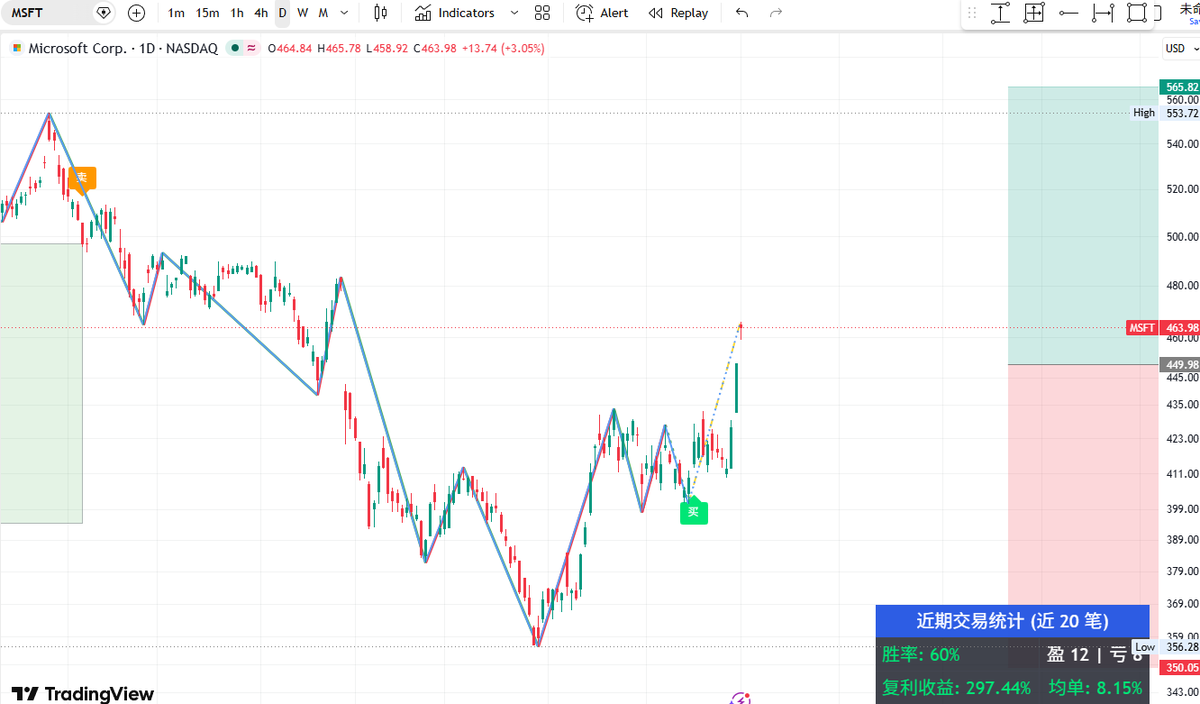Image resolution: width=1200 pixels, height=704 pixels.
Task: Click the 近期交易统计 table header
Action: [1012, 621]
